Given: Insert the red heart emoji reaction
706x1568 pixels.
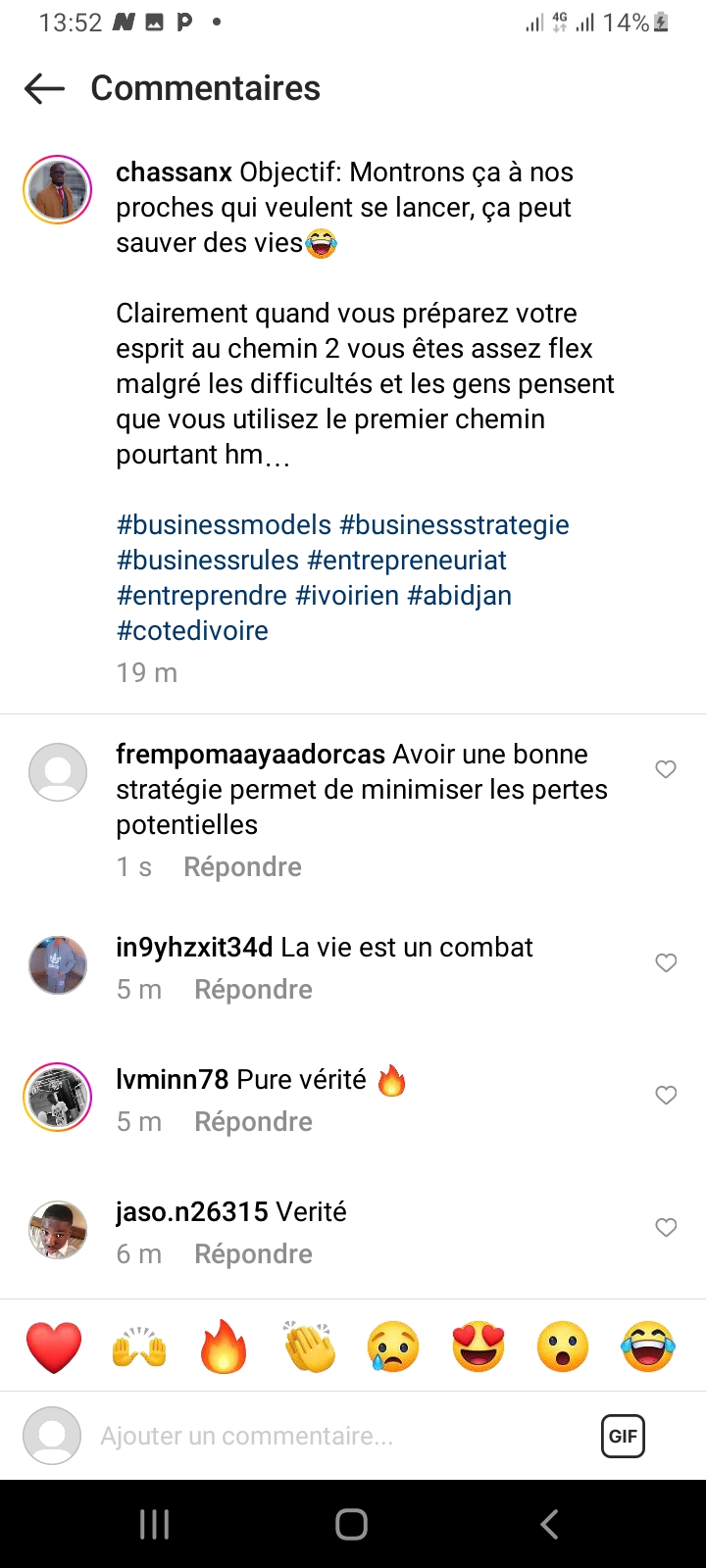Looking at the screenshot, I should click(x=54, y=1347).
